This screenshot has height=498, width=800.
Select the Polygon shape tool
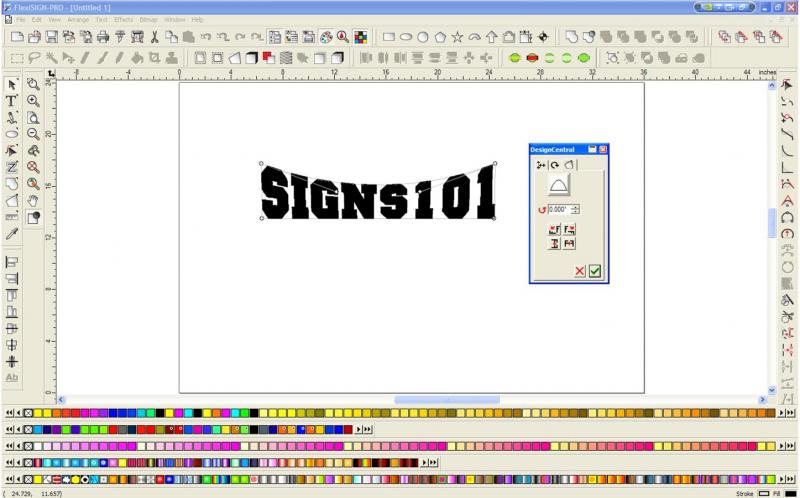[x=440, y=37]
